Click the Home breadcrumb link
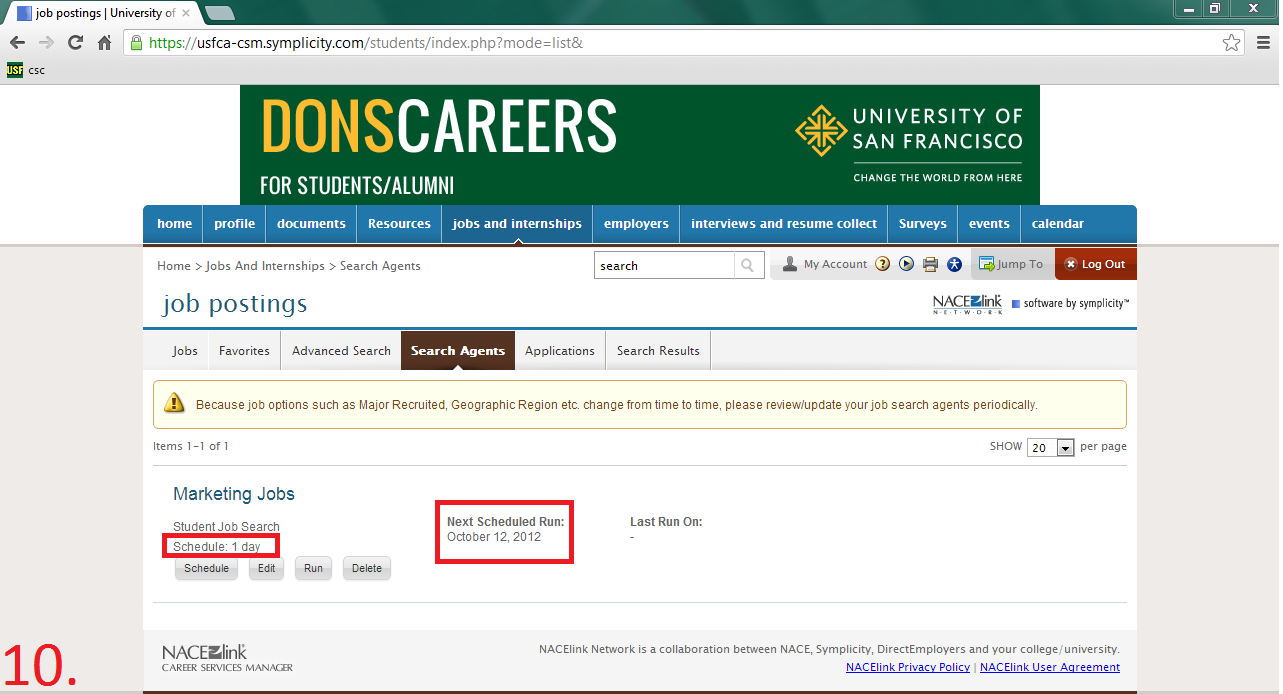 click(x=174, y=266)
